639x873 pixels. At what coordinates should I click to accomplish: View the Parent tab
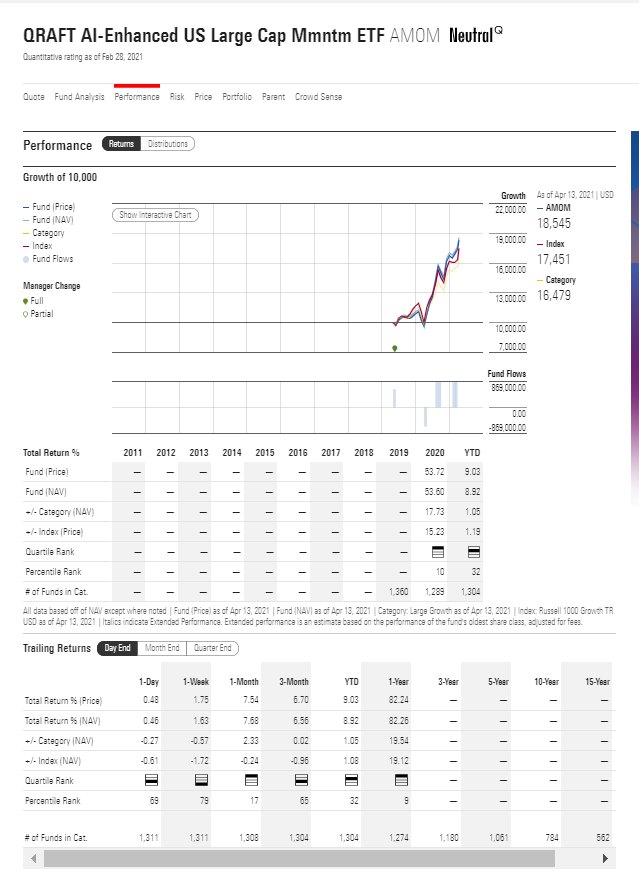pos(273,97)
